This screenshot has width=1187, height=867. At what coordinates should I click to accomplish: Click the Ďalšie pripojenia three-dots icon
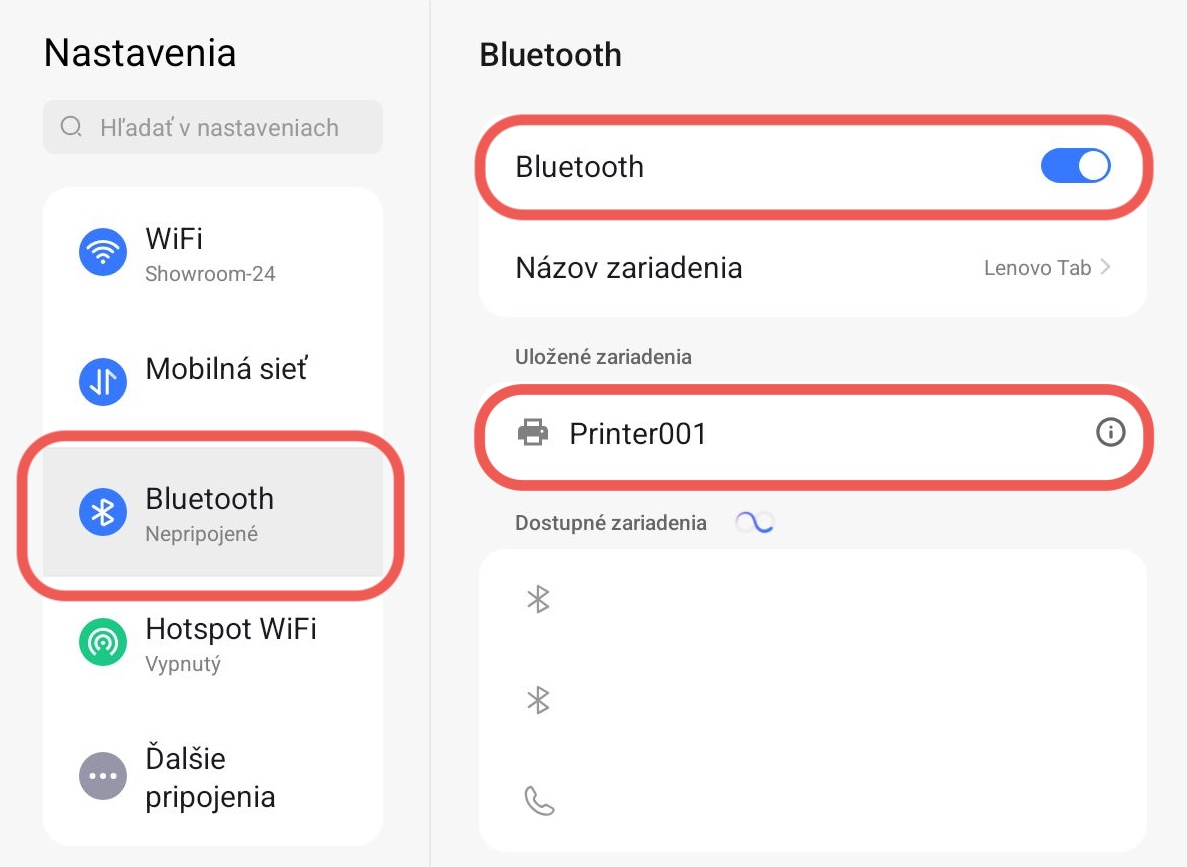(x=103, y=776)
